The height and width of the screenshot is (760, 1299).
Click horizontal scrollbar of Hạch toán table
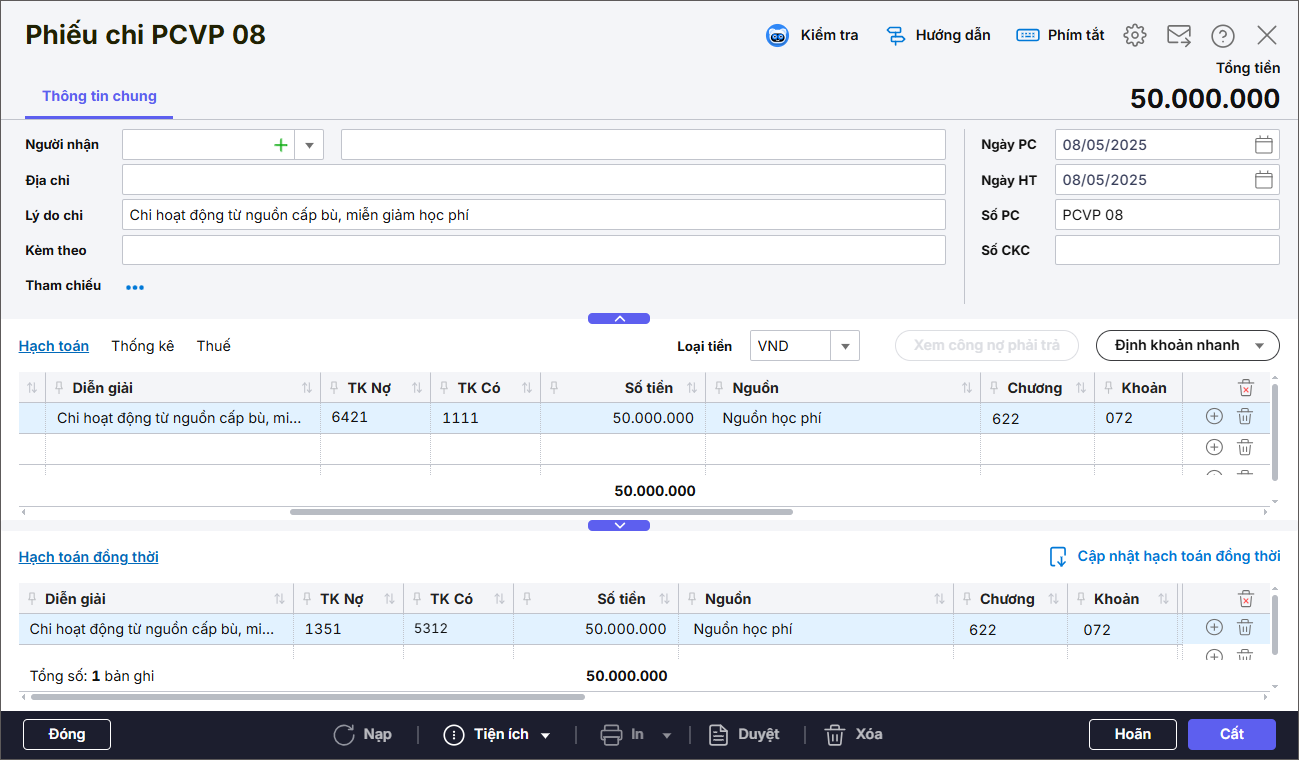coord(541,511)
